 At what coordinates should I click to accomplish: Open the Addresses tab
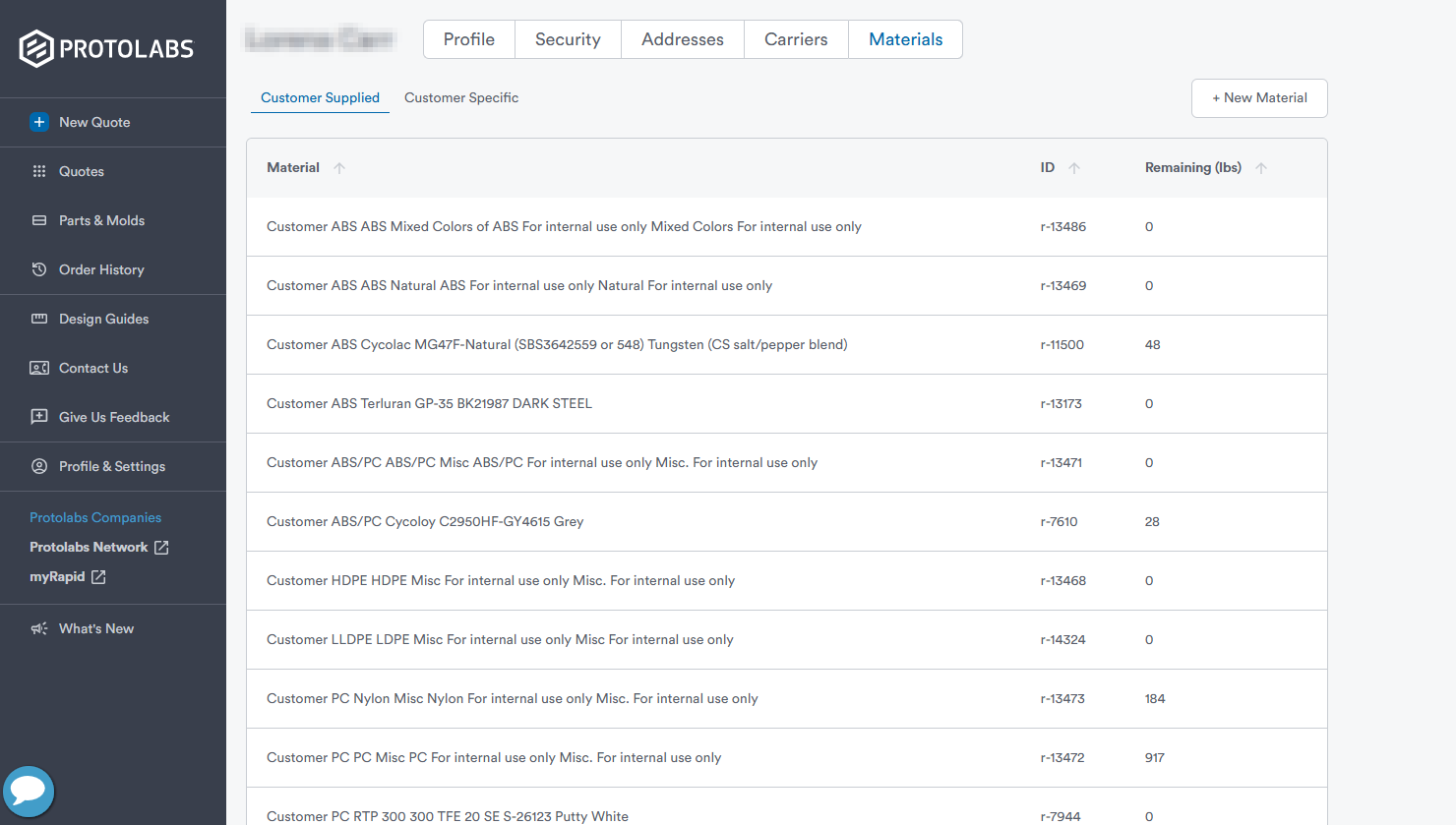click(x=682, y=39)
